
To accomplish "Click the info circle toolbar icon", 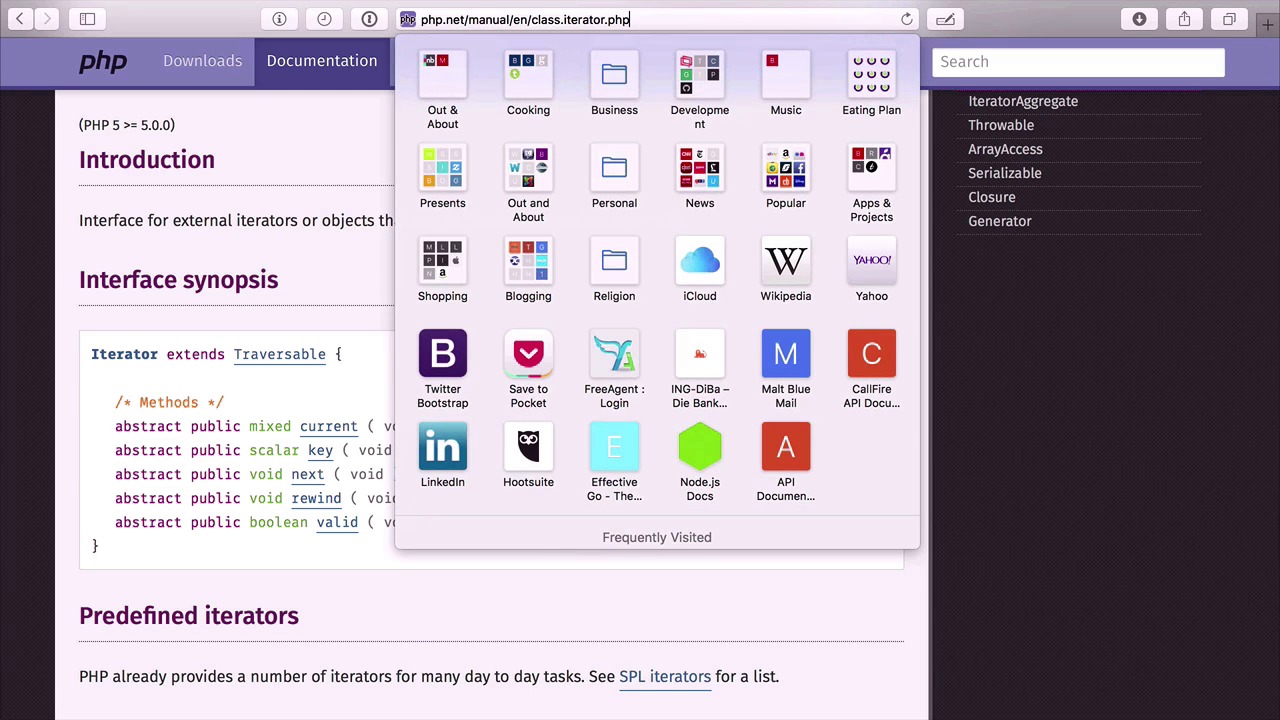I will click(x=279, y=19).
